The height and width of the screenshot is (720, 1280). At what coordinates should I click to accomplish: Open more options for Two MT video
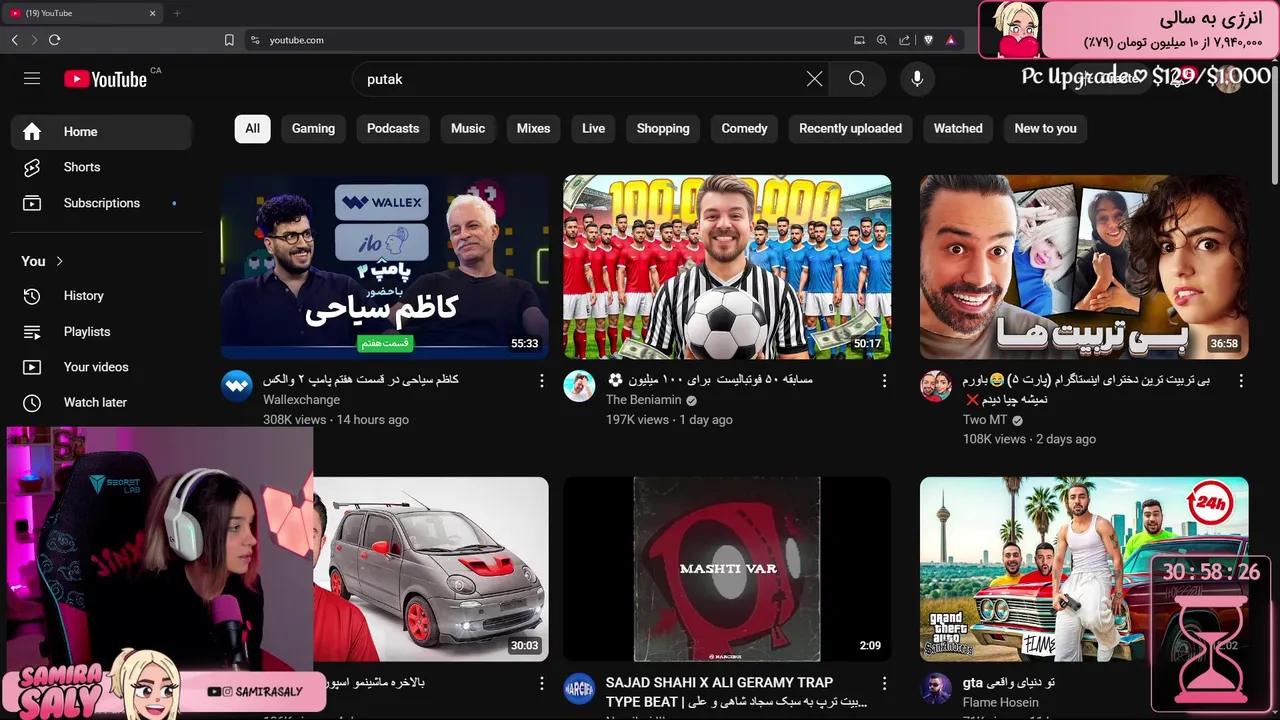click(1241, 381)
